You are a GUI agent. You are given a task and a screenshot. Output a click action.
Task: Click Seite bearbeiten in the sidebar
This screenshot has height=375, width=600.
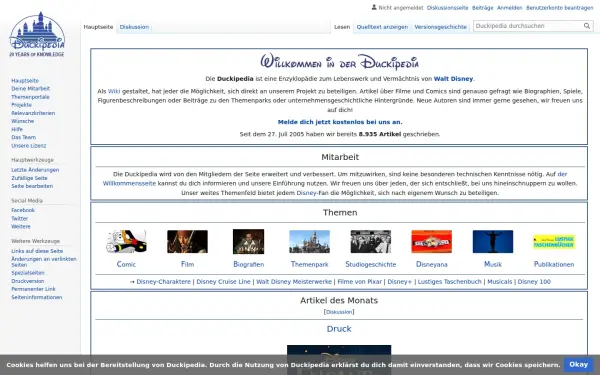coord(32,186)
